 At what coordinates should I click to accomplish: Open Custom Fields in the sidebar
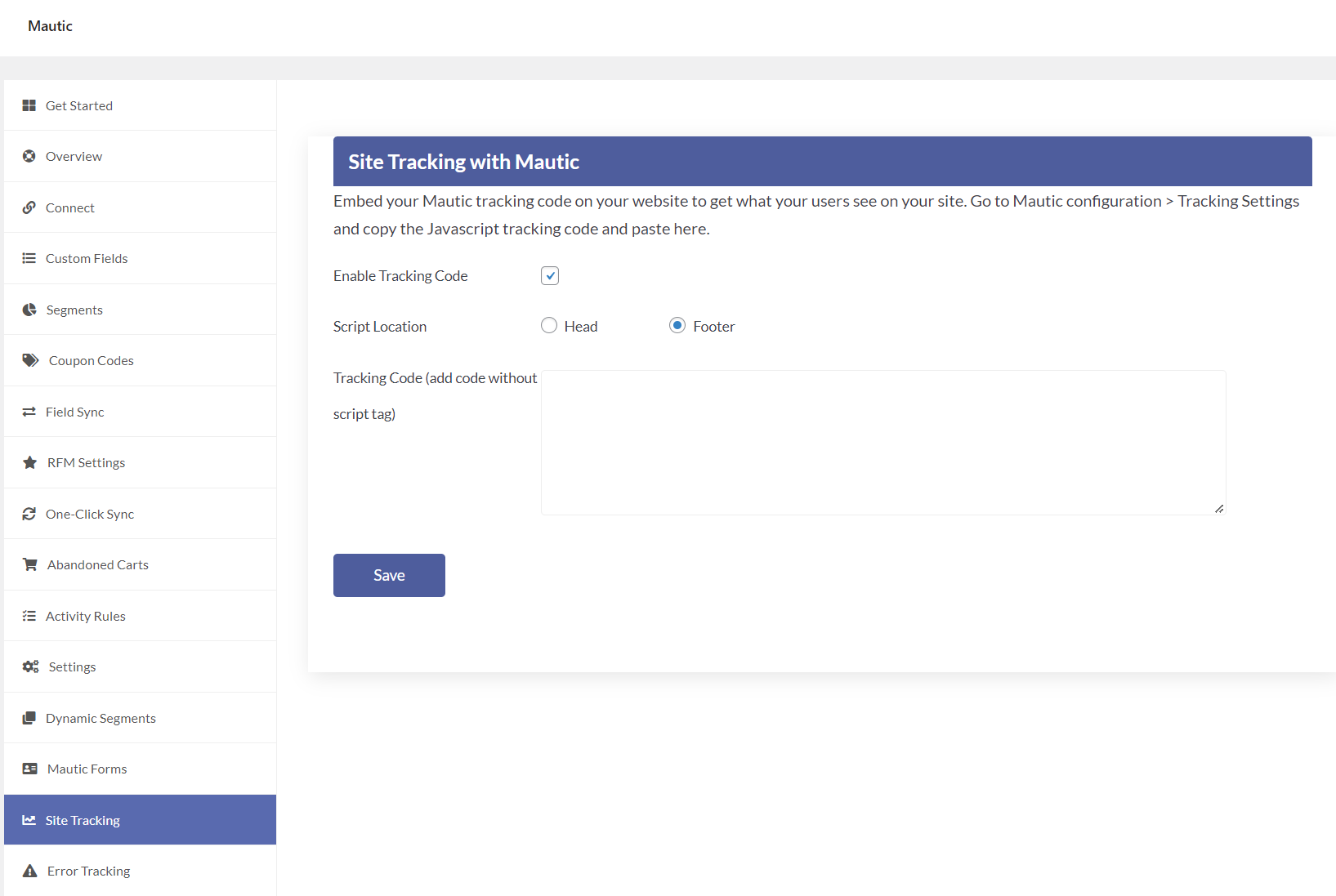coord(141,258)
